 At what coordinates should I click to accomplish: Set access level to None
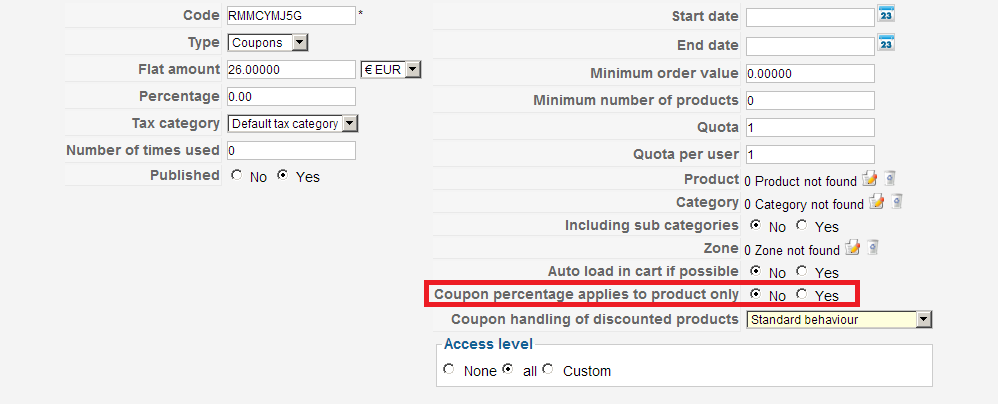click(x=447, y=369)
